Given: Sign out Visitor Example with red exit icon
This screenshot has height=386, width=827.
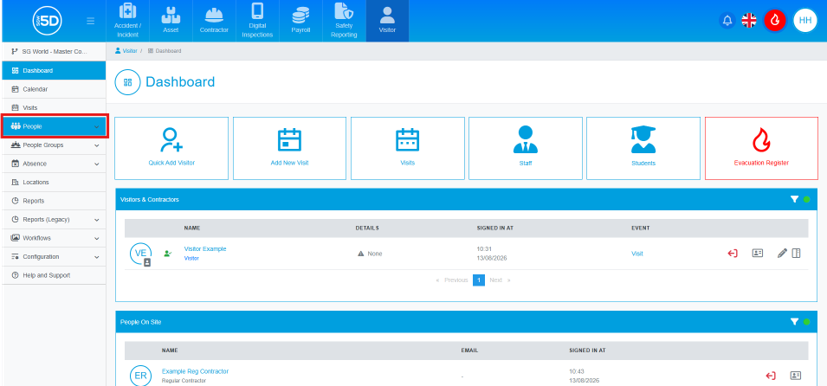Looking at the screenshot, I should [x=732, y=254].
